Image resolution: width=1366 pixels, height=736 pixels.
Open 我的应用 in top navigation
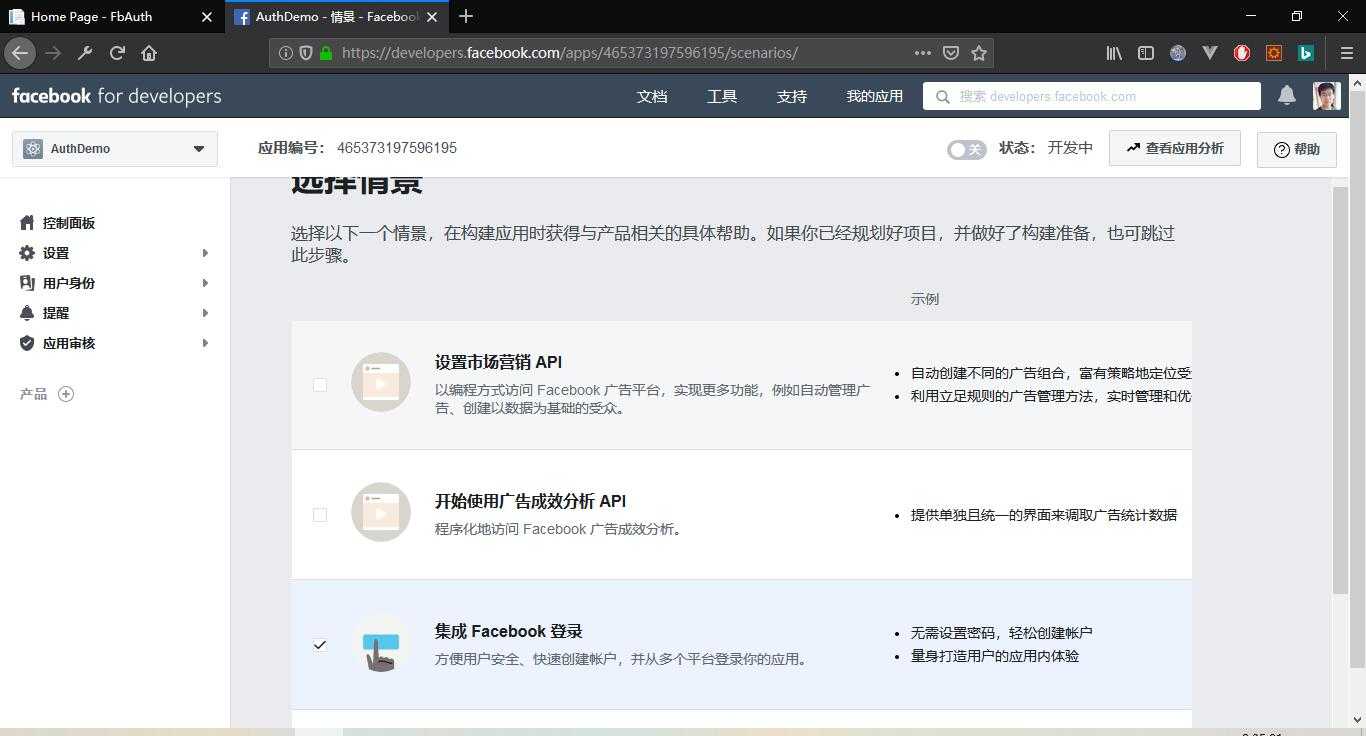pyautogui.click(x=875, y=96)
